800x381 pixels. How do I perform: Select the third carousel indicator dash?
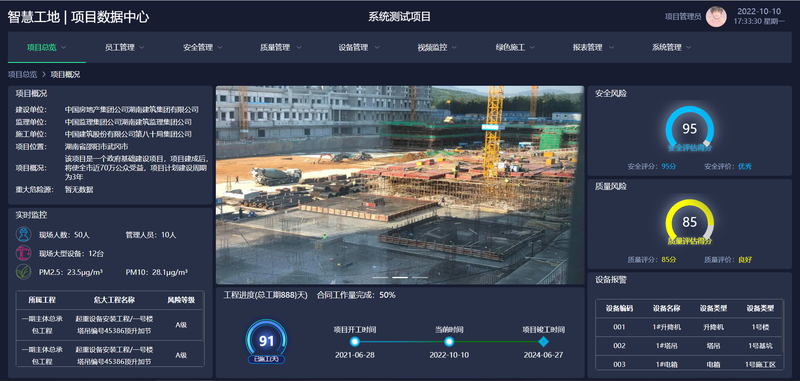click(419, 277)
